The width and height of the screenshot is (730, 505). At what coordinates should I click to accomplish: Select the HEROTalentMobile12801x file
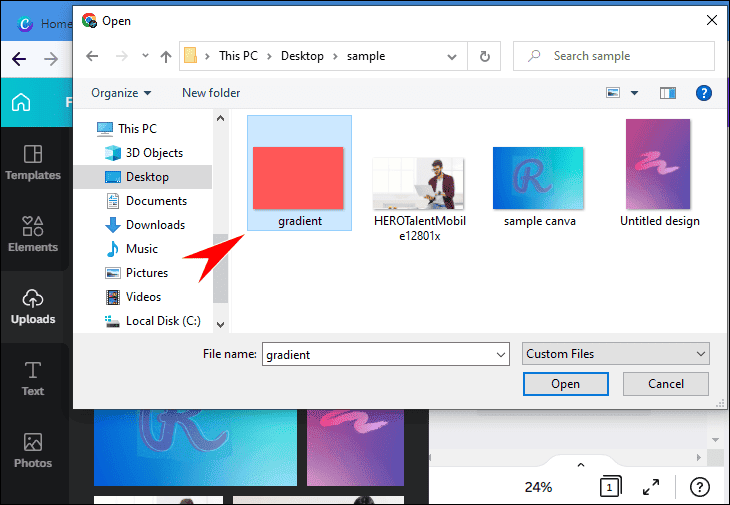coord(419,199)
